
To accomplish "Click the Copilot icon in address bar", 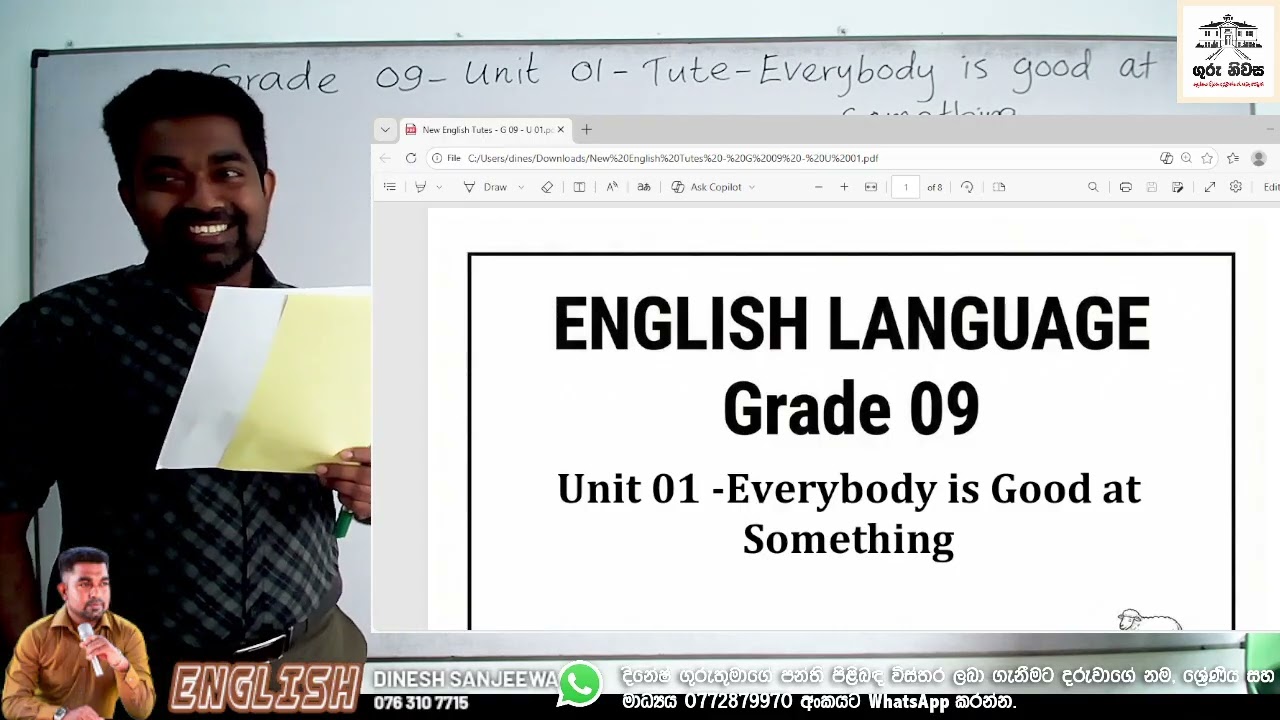I will pos(1166,158).
